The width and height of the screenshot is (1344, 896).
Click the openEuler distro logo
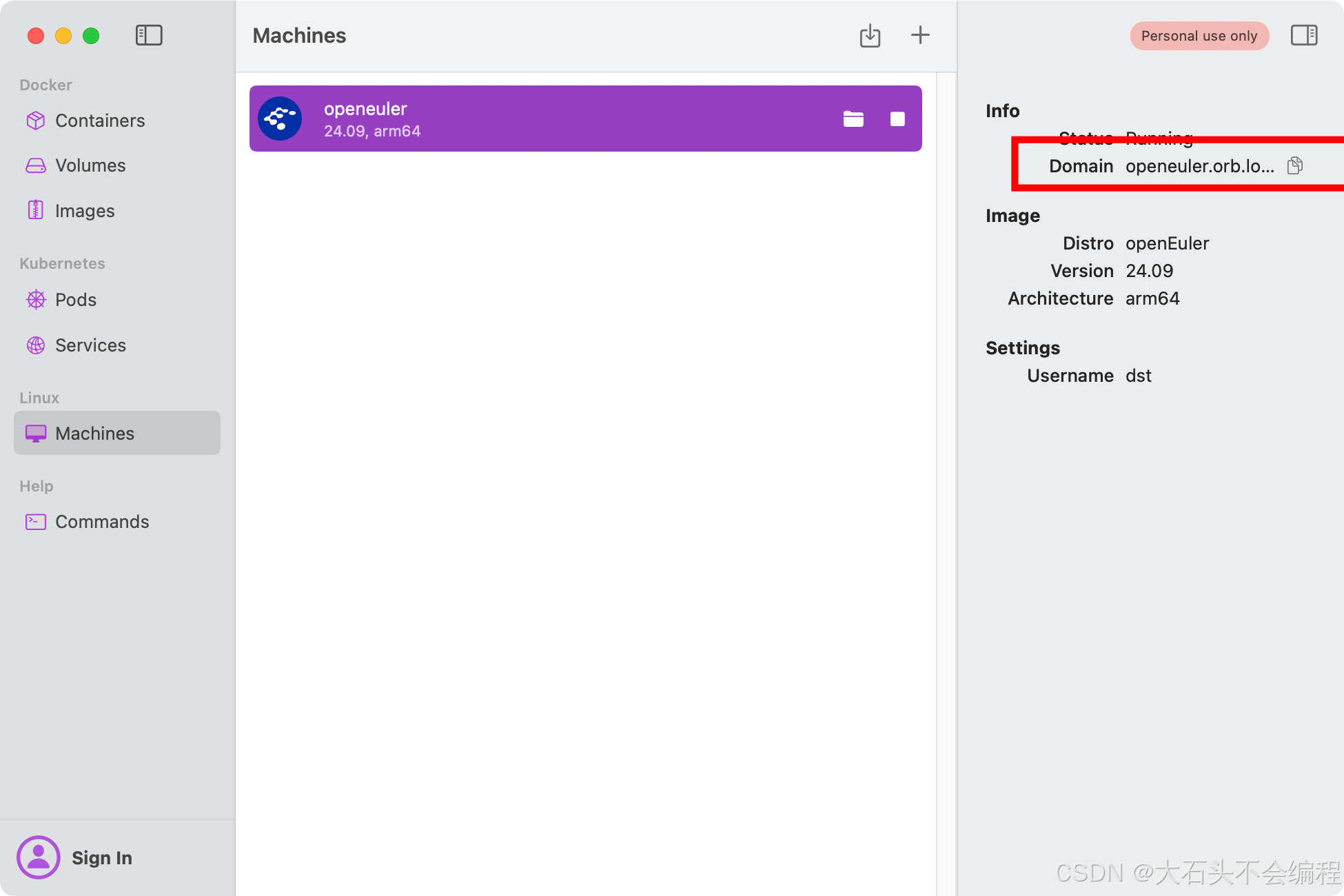click(280, 119)
